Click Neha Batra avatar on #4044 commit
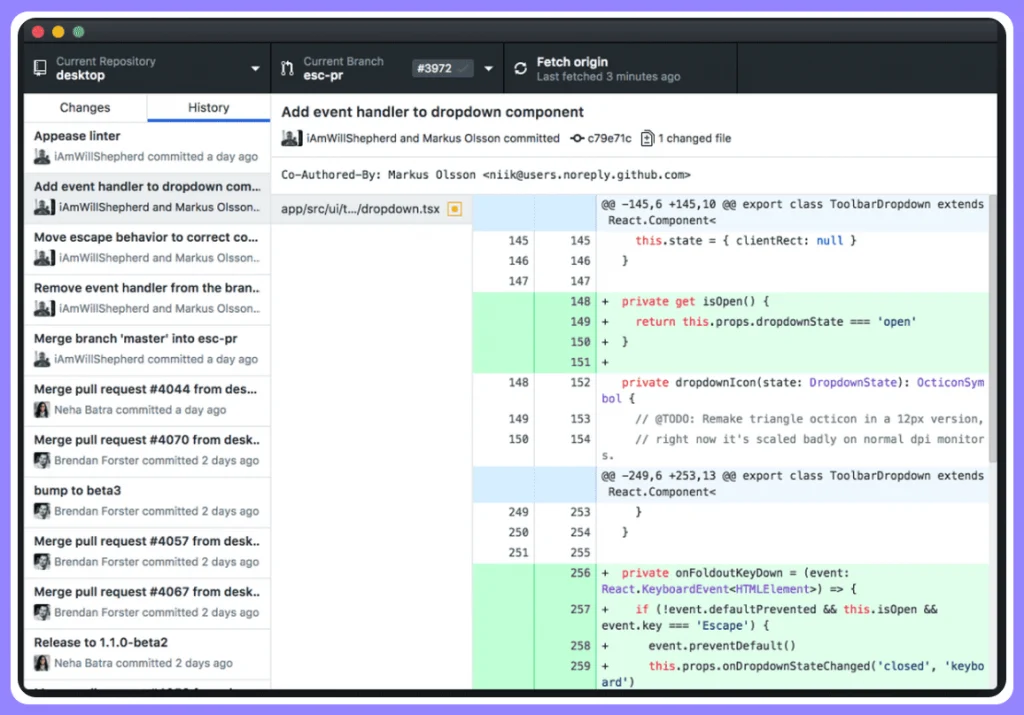 [x=42, y=410]
